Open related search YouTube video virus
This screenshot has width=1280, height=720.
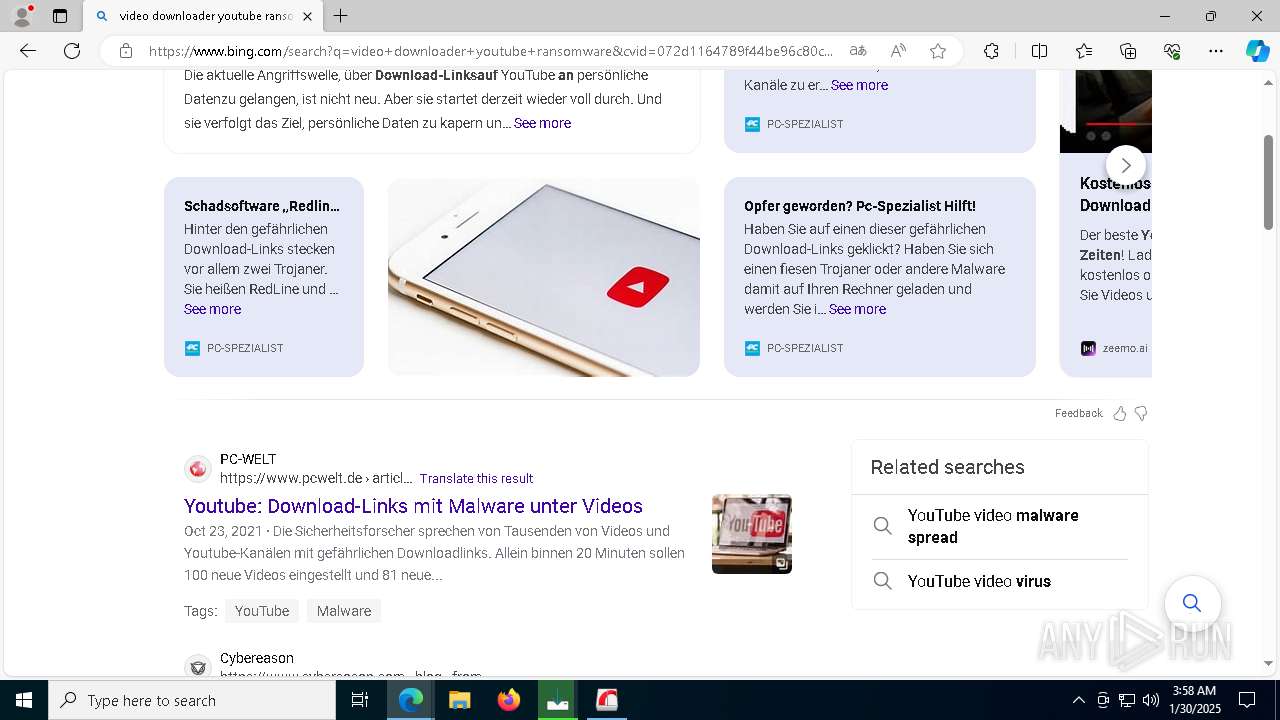[1000, 581]
